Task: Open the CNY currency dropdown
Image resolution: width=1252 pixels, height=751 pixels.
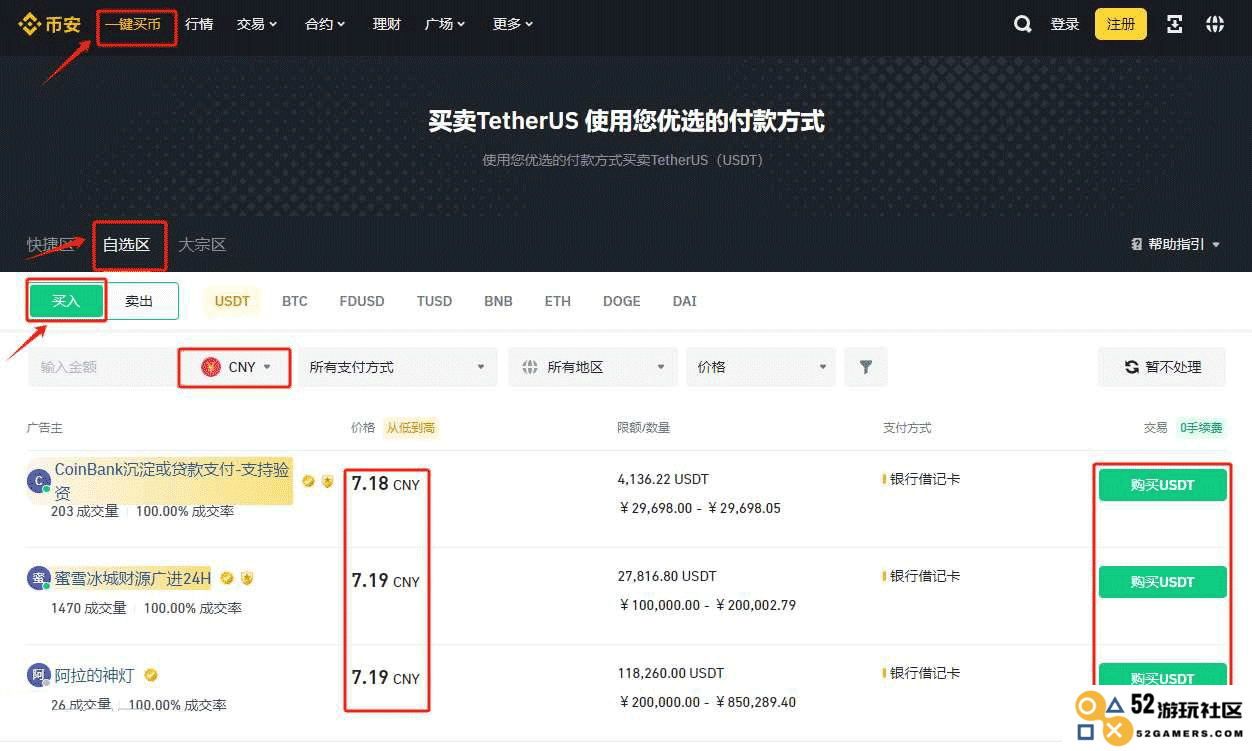Action: (x=235, y=367)
